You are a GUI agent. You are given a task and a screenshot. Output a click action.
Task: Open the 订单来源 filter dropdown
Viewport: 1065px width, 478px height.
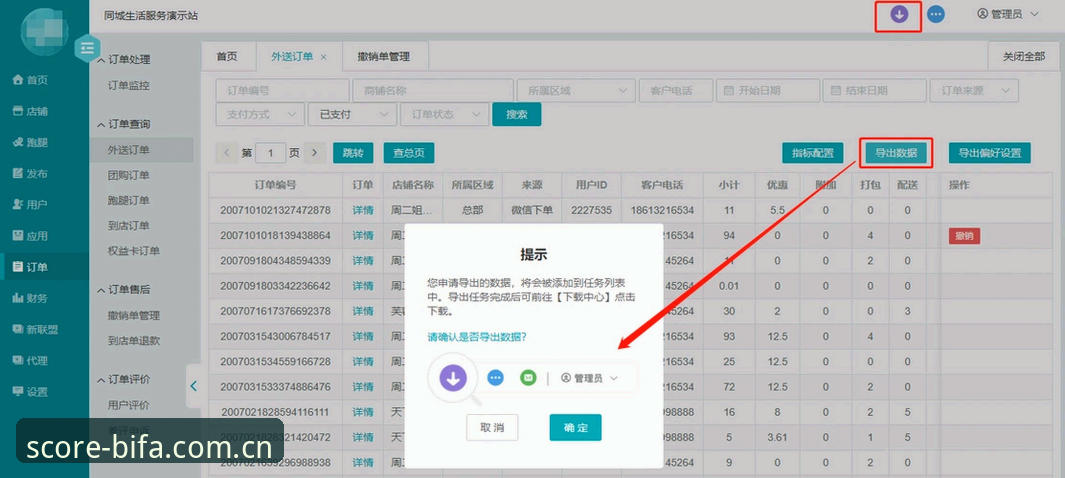[974, 90]
